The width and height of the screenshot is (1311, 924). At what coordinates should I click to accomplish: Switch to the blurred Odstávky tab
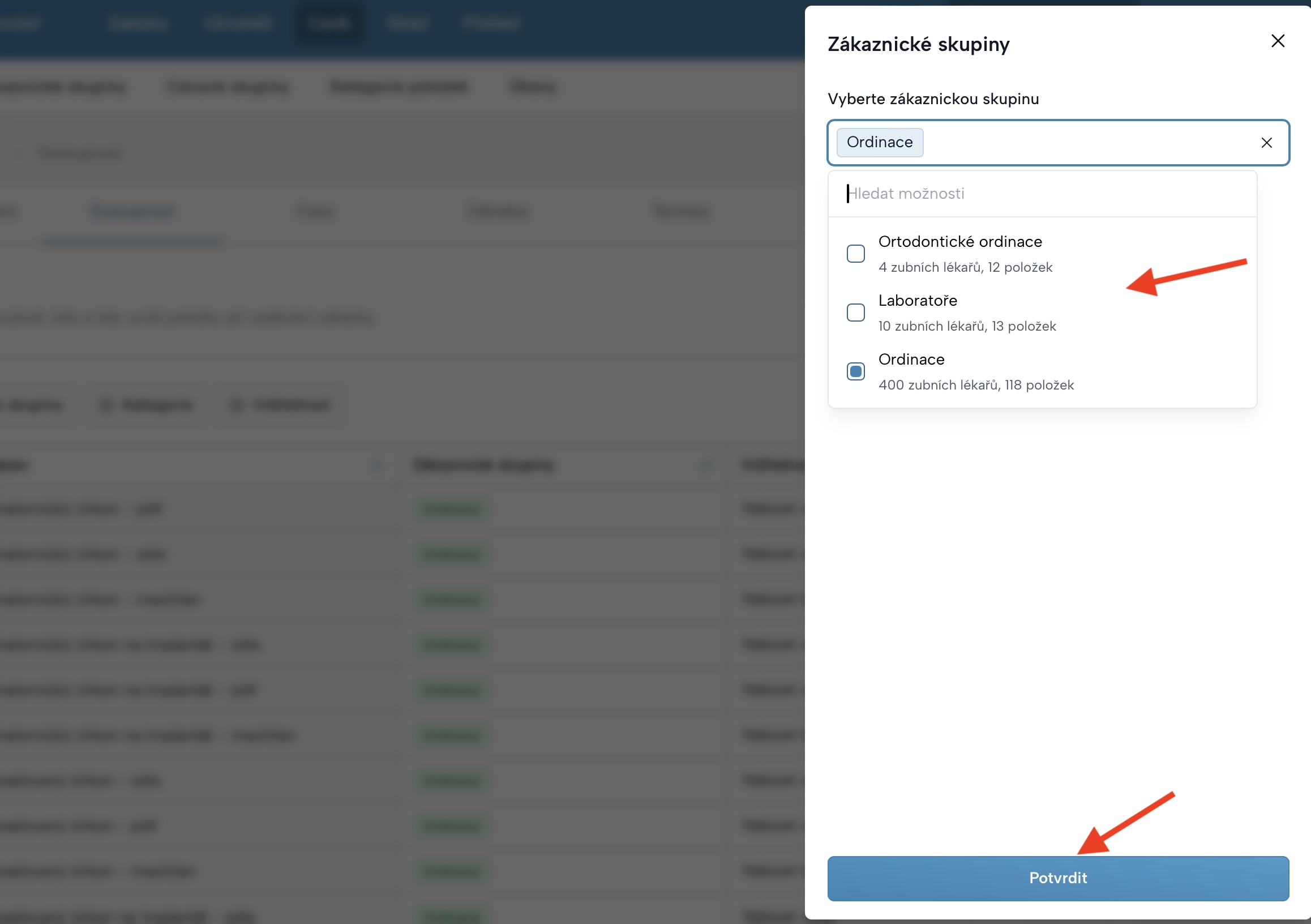[x=498, y=211]
